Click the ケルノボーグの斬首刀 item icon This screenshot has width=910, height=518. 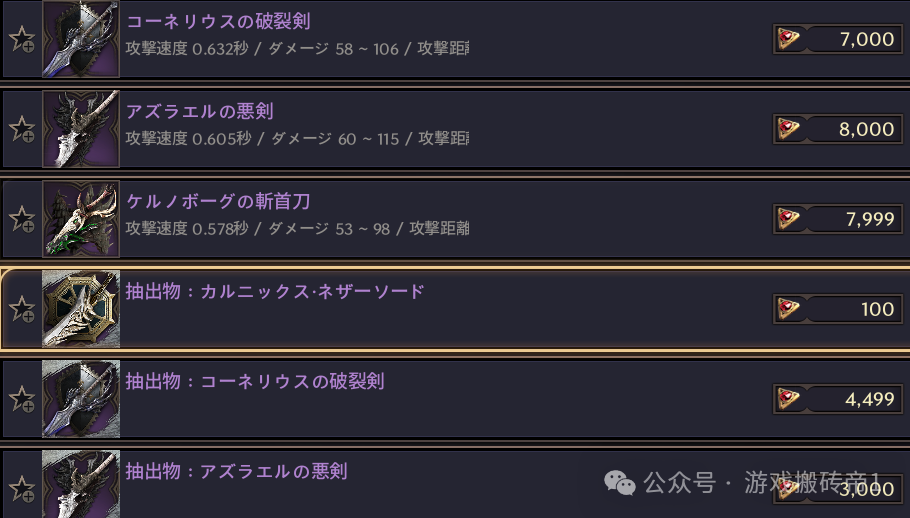[x=81, y=219]
